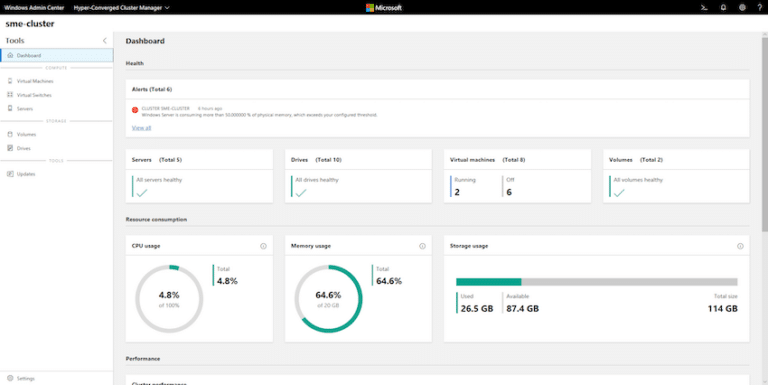Open the Updates tool

tap(56, 174)
